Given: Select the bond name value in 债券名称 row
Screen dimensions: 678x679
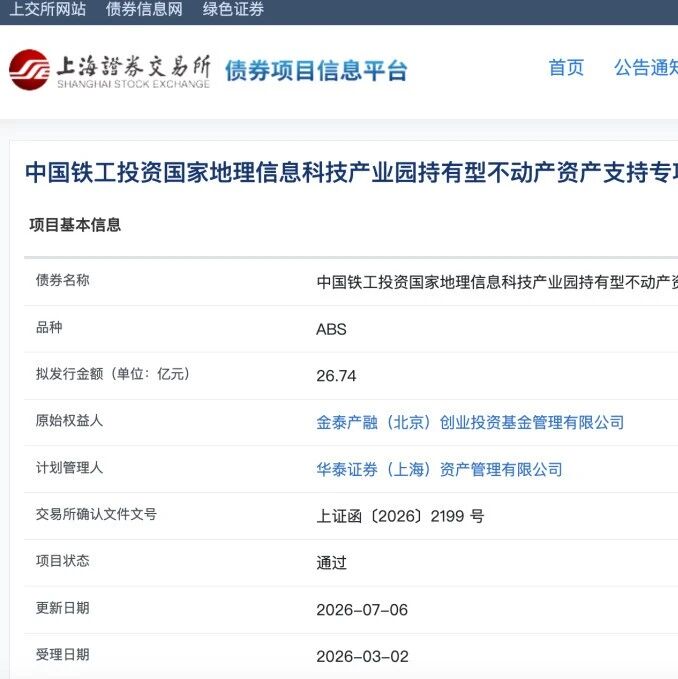Looking at the screenshot, I should click(497, 282).
